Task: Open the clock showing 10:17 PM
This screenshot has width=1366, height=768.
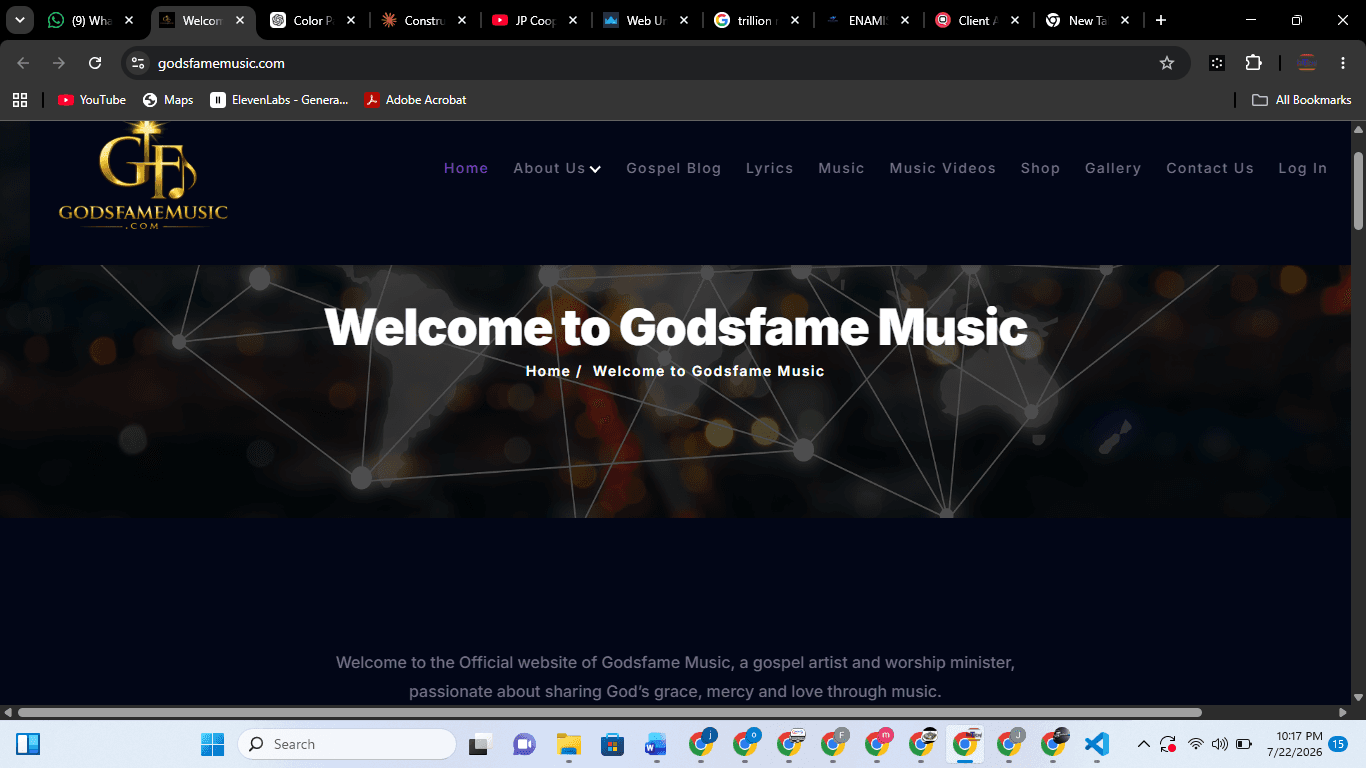Action: [x=1294, y=744]
